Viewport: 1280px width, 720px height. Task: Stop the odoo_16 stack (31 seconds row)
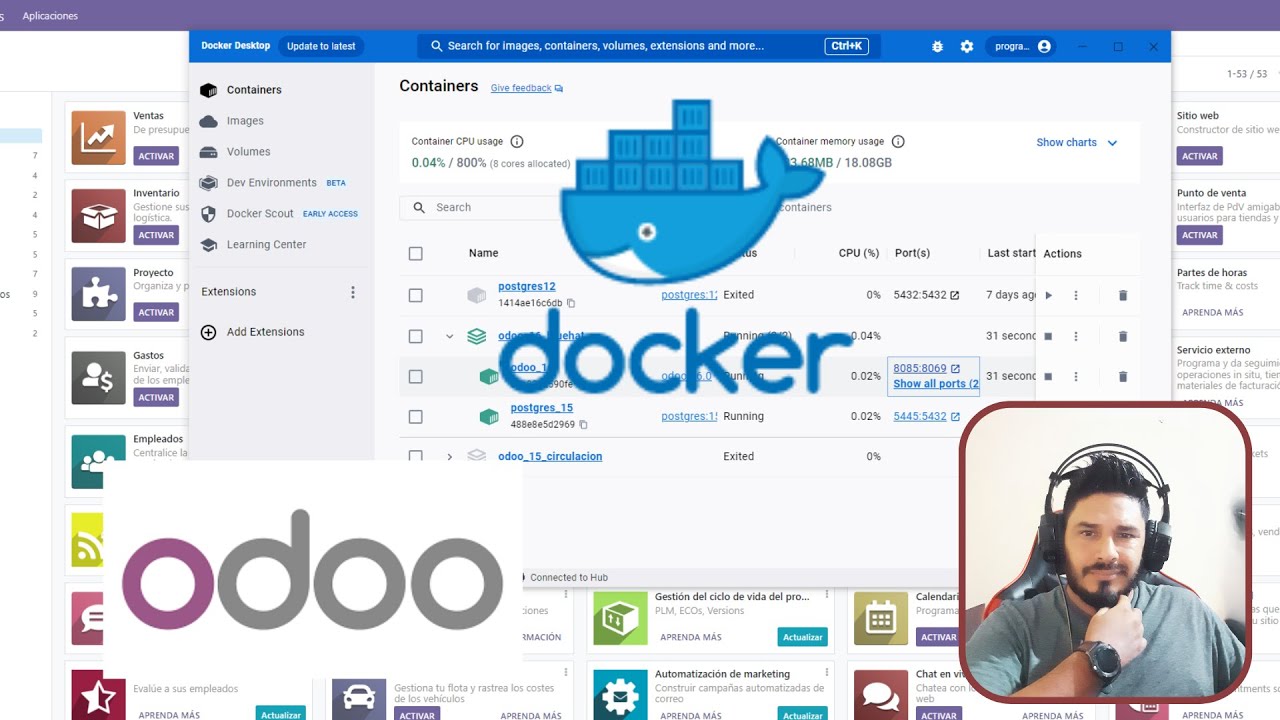tap(1048, 337)
